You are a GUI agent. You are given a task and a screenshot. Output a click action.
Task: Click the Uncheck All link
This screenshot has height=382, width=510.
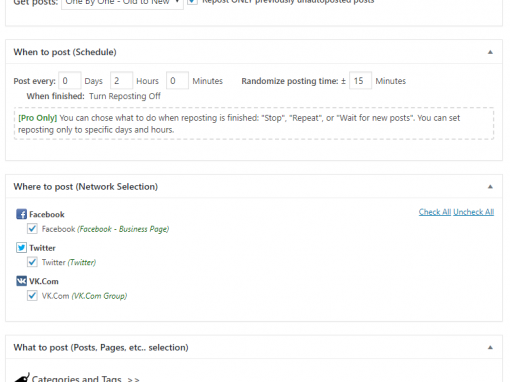473,212
